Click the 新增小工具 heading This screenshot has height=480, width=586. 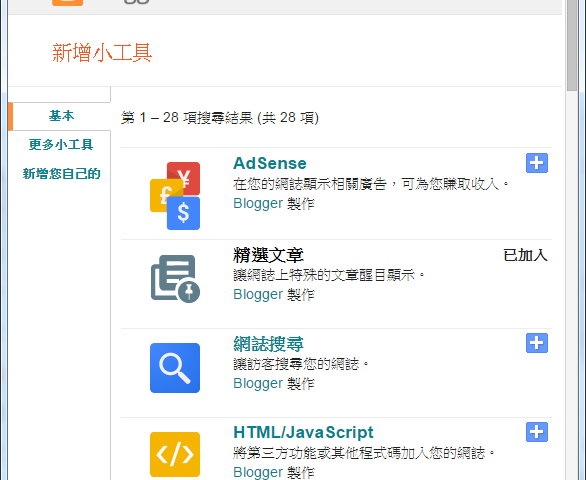[102, 52]
